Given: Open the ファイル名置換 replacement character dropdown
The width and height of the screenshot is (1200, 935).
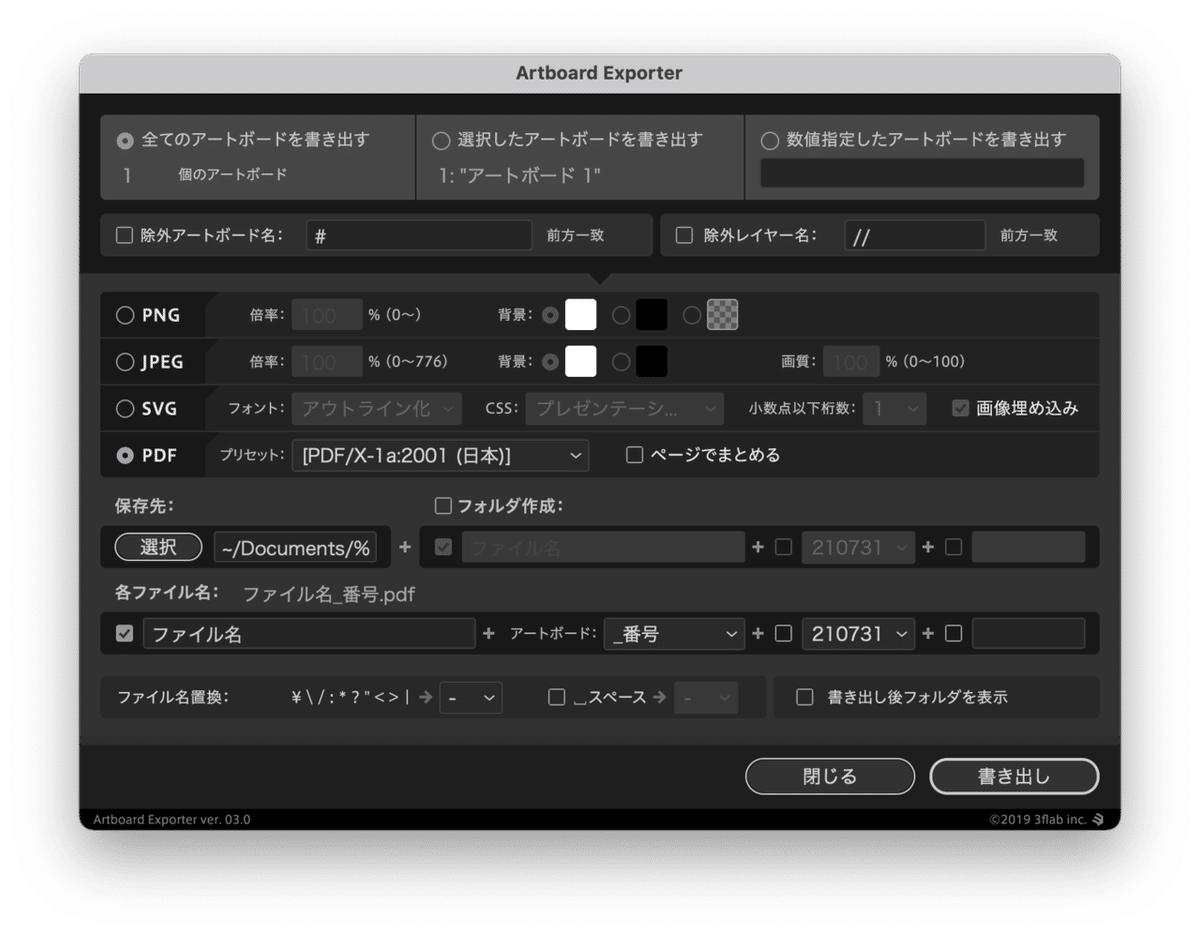Looking at the screenshot, I should (471, 698).
